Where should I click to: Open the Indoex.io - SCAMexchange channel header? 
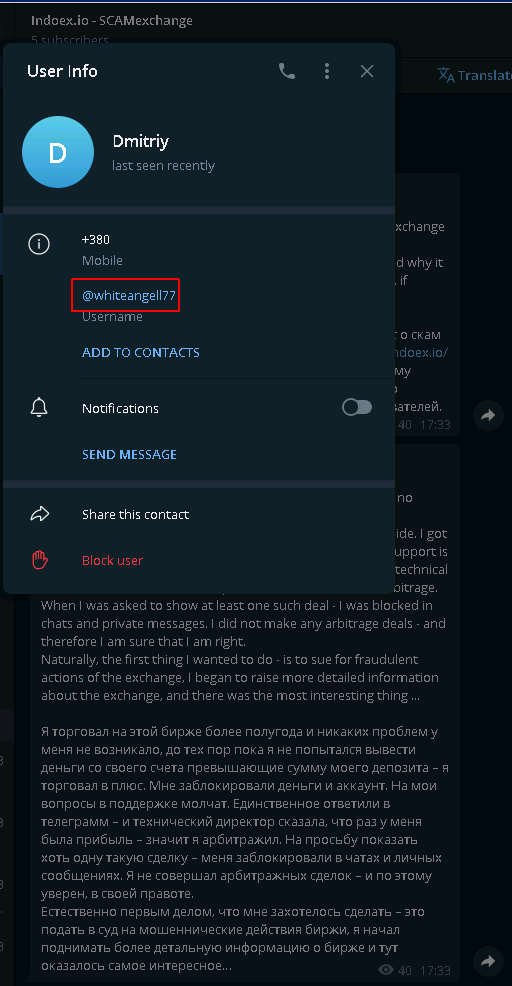112,21
